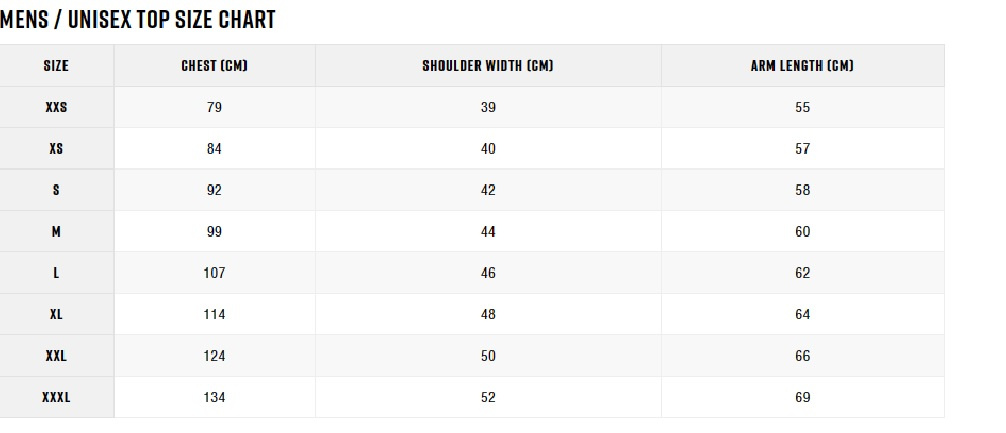Viewport: 1006px width, 433px height.
Task: Select the XXS size row label
Action: [56, 107]
